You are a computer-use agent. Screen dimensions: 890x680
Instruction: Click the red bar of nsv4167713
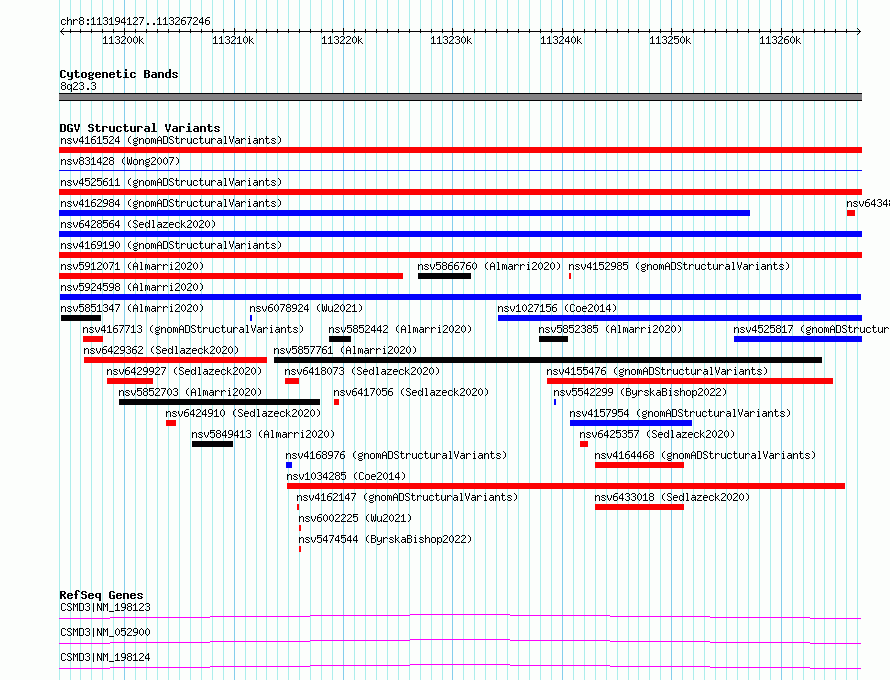pyautogui.click(x=93, y=339)
